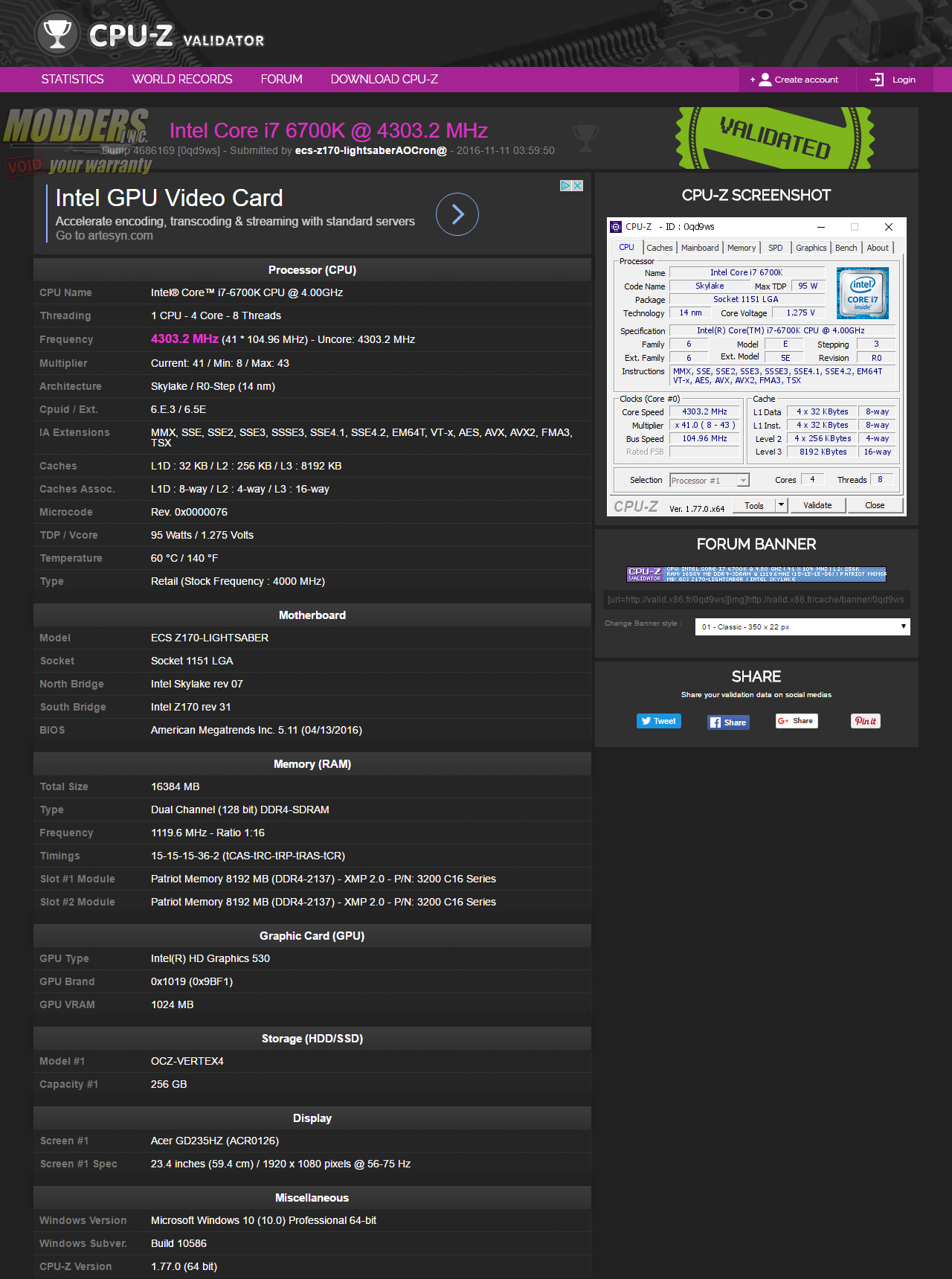952x1279 pixels.
Task: Select the Mainboard tab in CPU-Z screenshot
Action: pyautogui.click(x=700, y=248)
